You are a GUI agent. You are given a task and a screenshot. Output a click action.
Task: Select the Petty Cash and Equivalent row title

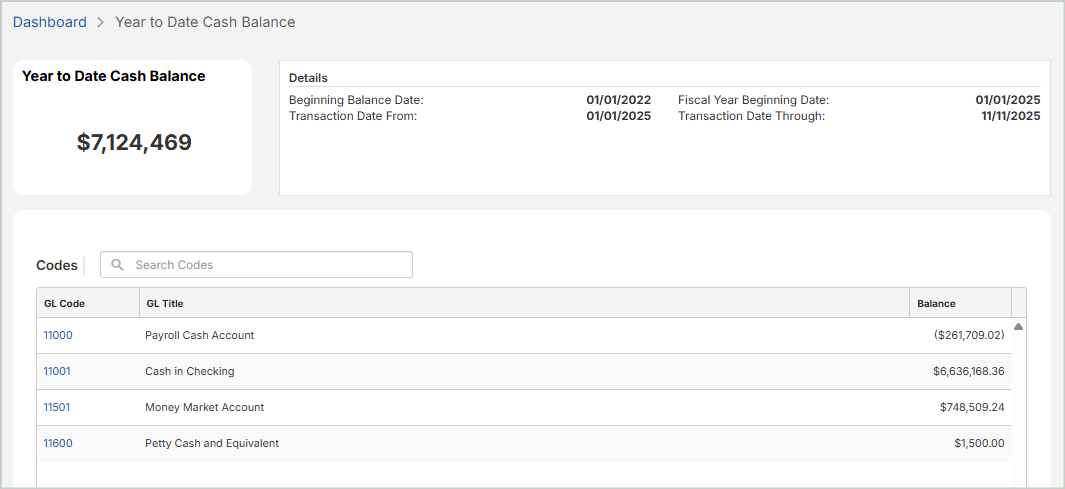tap(212, 443)
